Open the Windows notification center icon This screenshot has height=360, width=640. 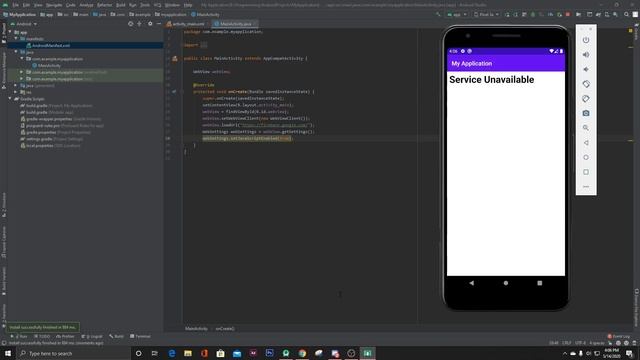629,353
